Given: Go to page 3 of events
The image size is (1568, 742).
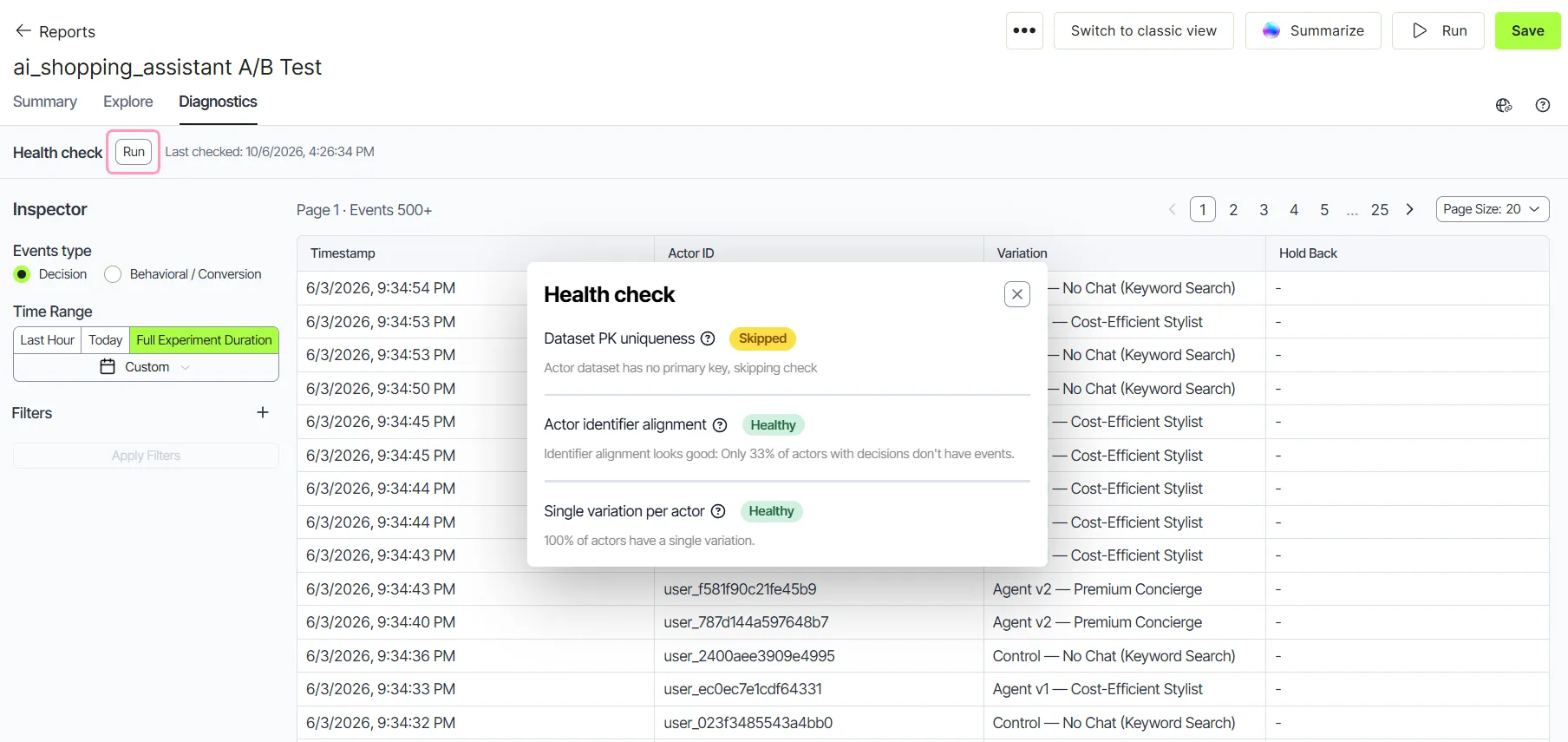Looking at the screenshot, I should 1264,210.
